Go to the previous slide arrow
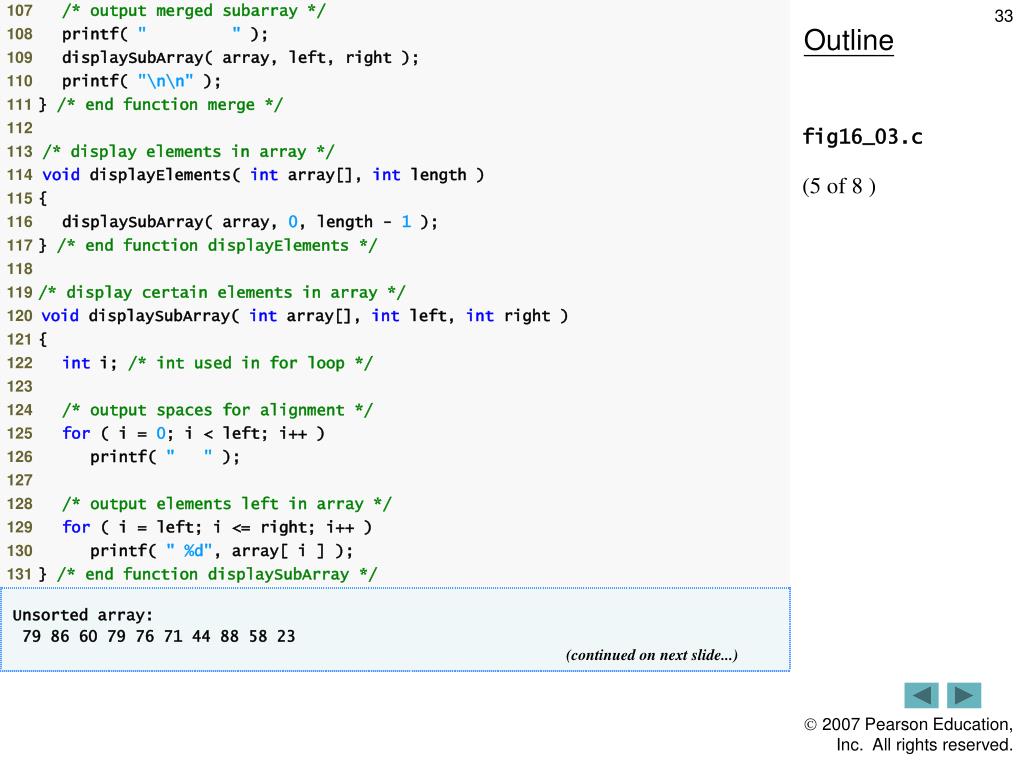 click(921, 695)
